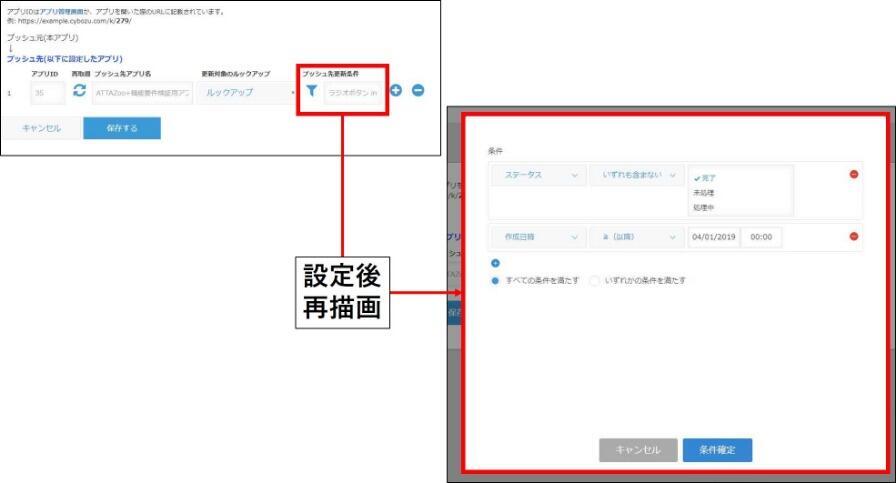Save settings with 保存する button
896x483 pixels.
coord(122,128)
